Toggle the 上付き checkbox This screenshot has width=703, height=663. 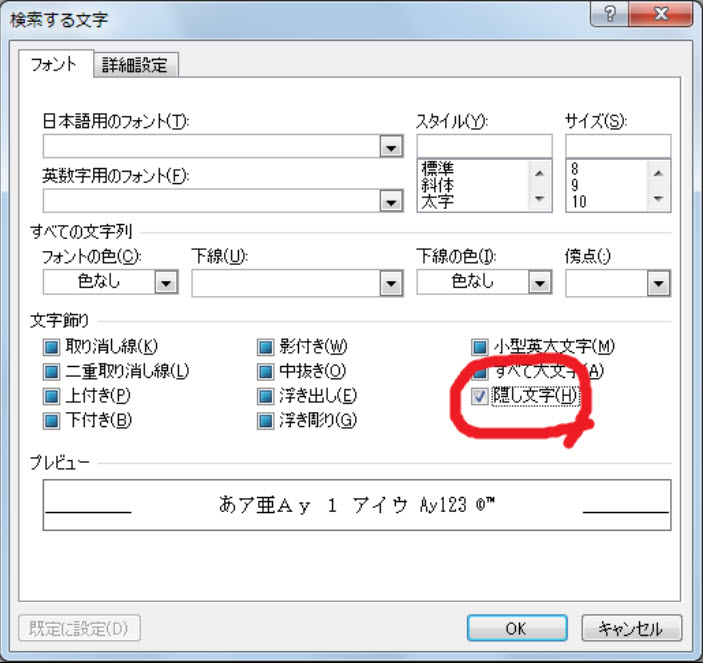[51, 396]
